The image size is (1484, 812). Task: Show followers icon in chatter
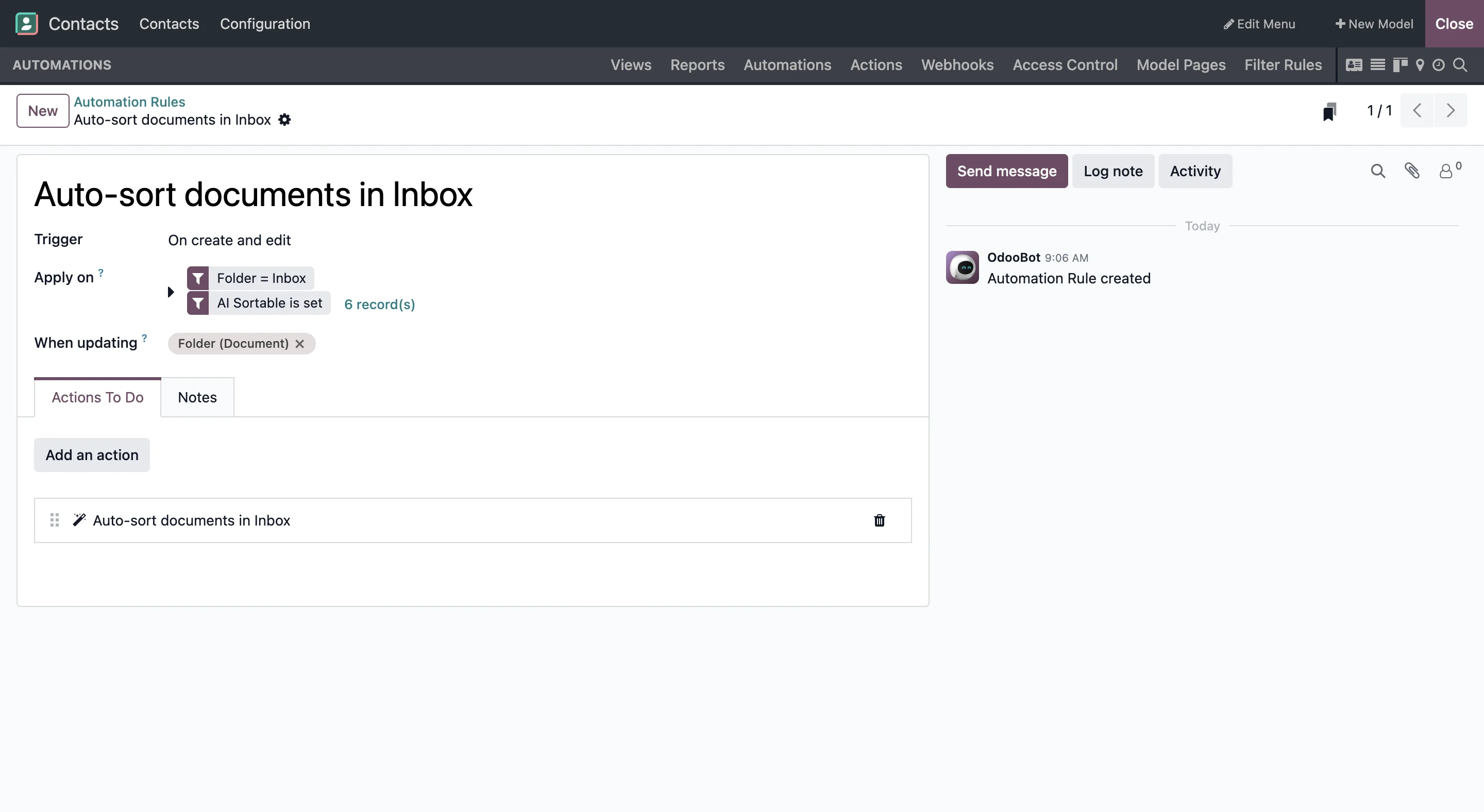pos(1449,171)
